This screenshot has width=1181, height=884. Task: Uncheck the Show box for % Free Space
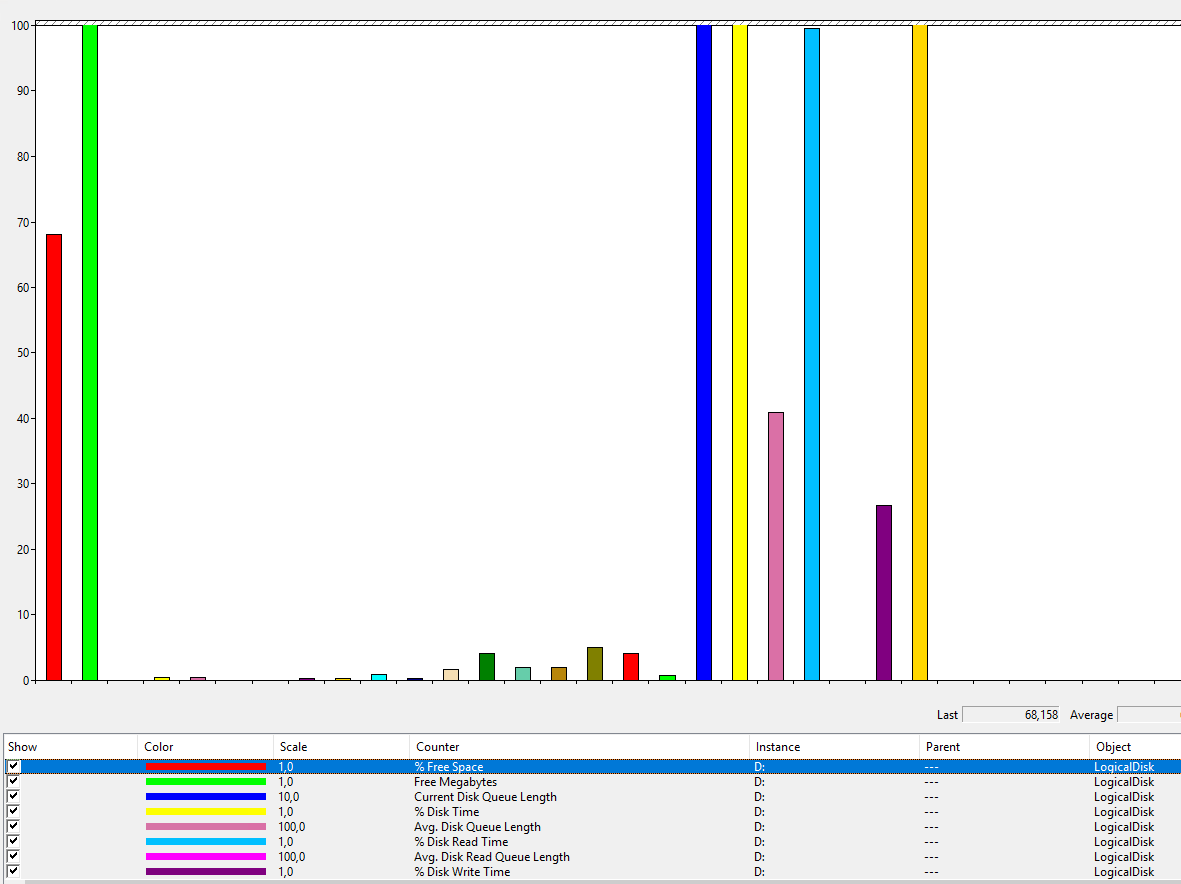click(x=13, y=767)
